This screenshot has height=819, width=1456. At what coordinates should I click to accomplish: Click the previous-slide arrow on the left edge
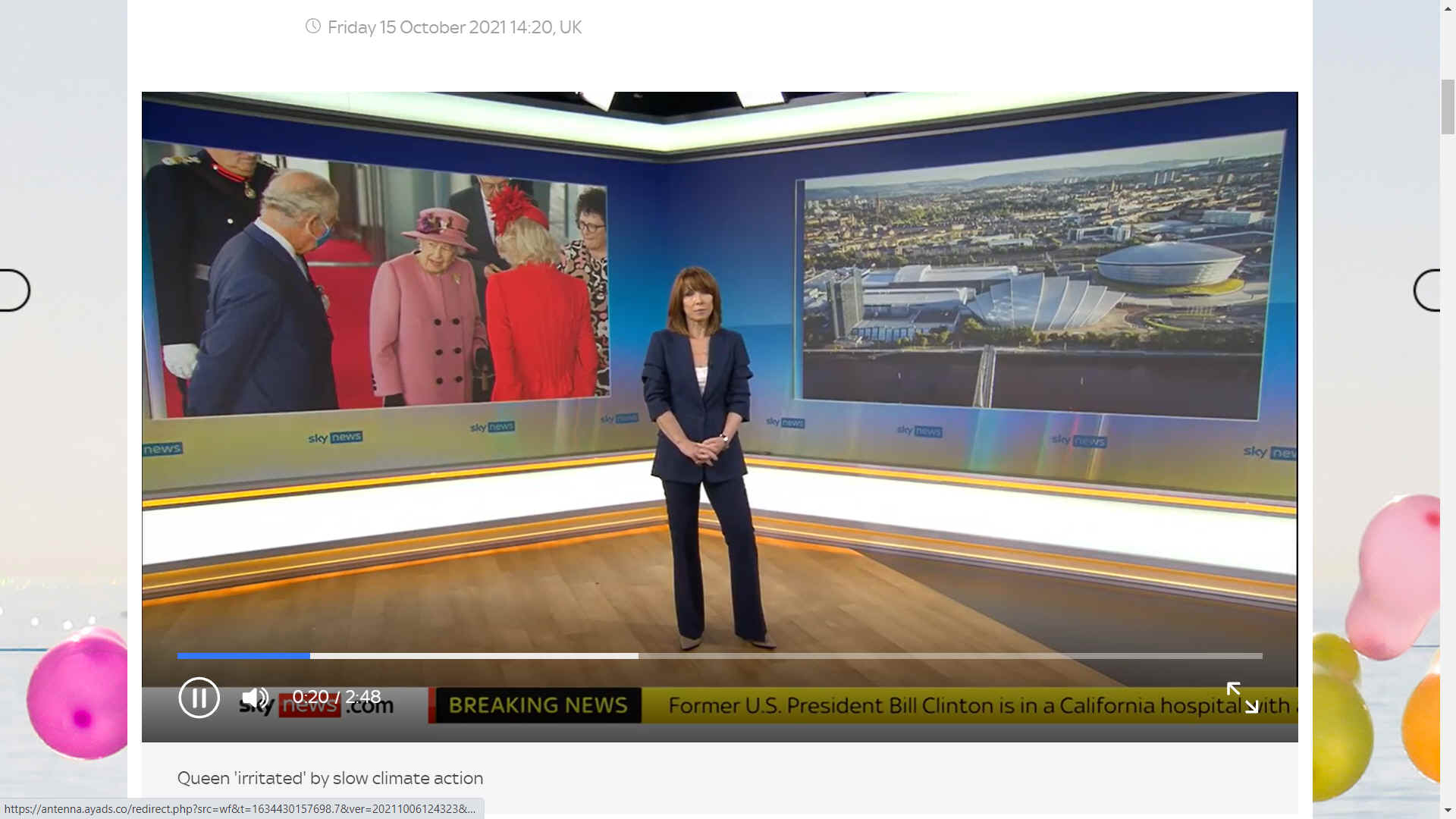coord(14,290)
